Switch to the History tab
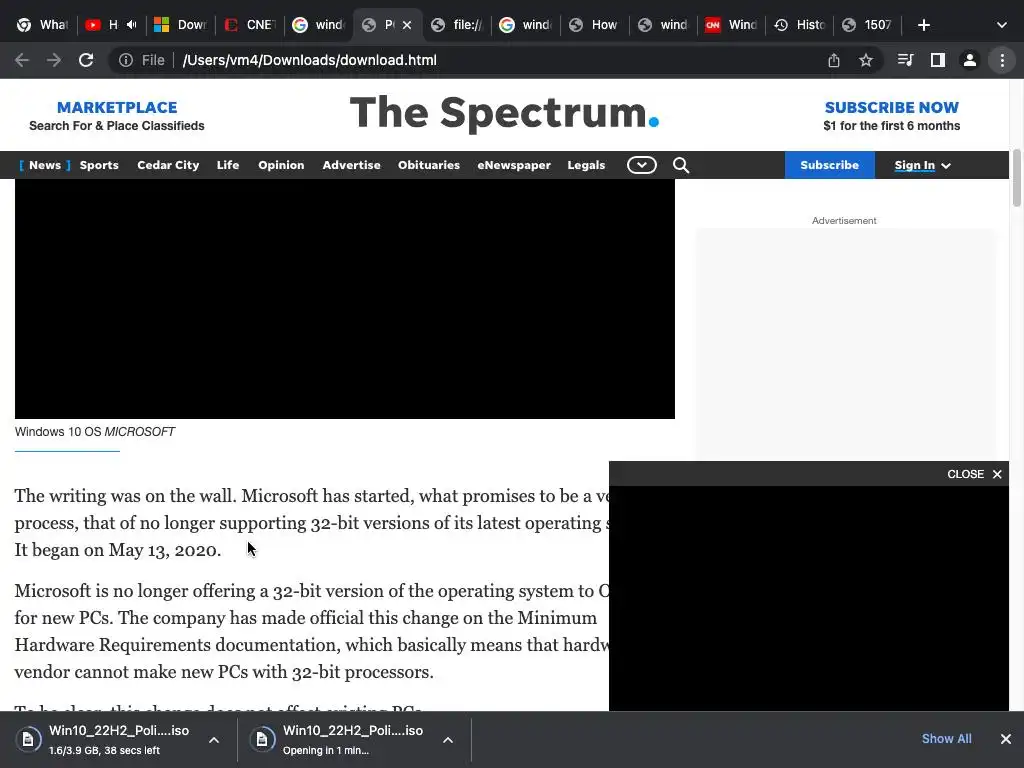Screen dimensions: 1024x768 [799, 25]
